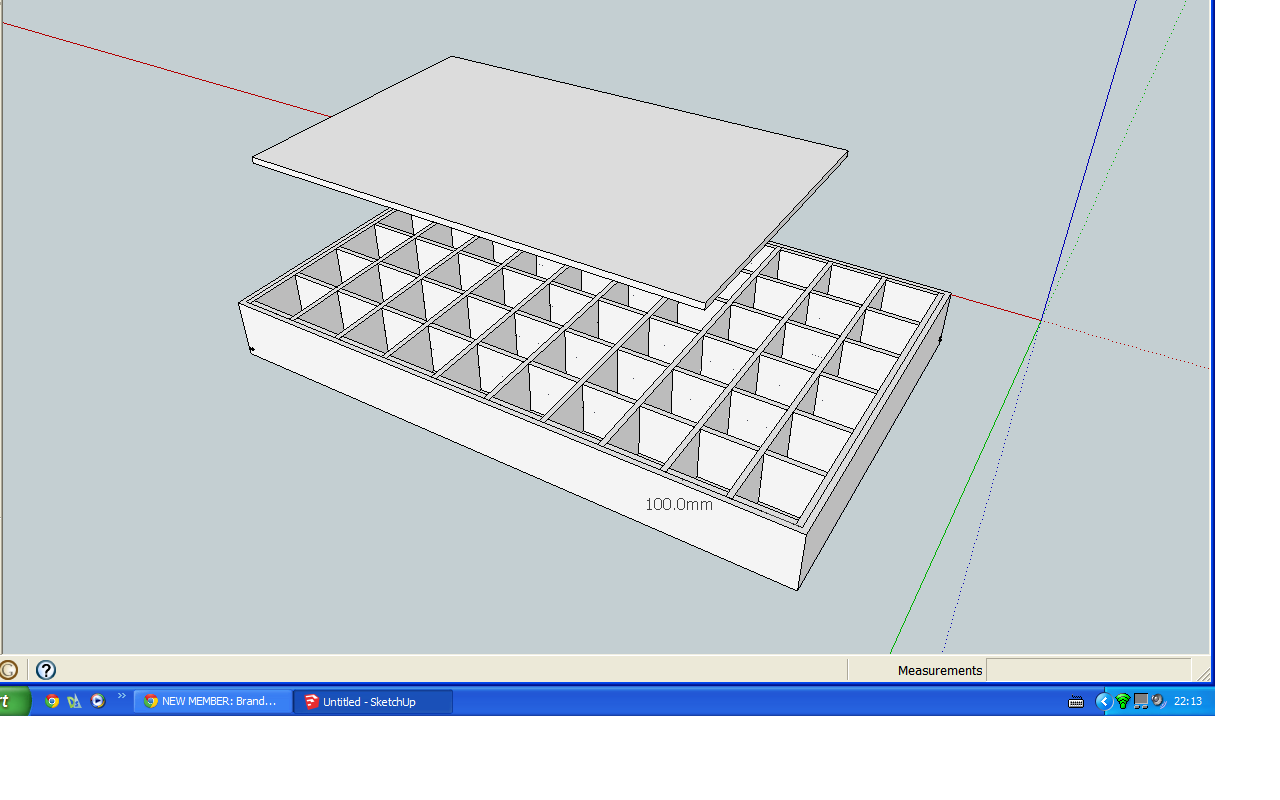Click the Start button

14,701
